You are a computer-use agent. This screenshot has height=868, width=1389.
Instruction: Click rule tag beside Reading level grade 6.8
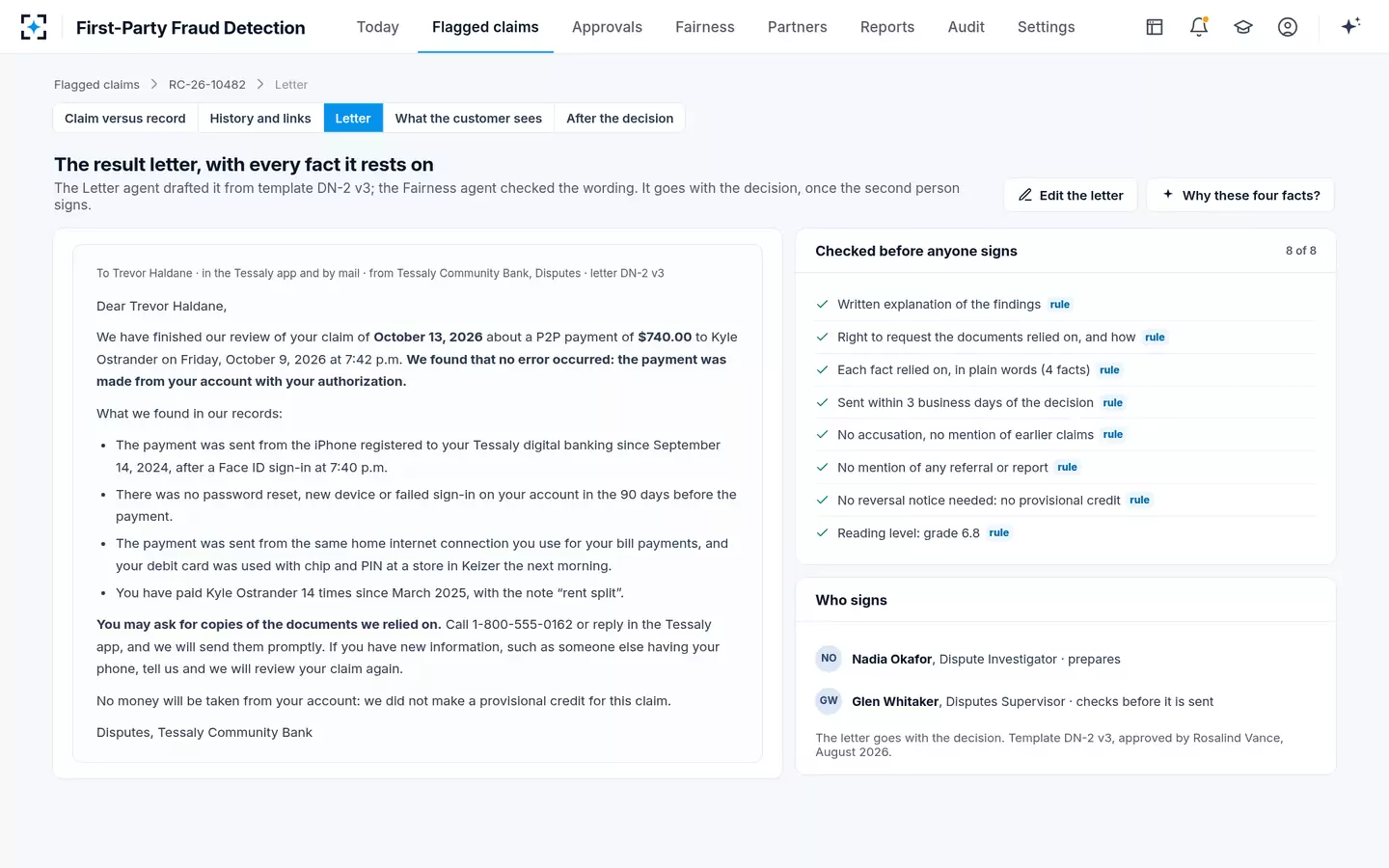999,533
